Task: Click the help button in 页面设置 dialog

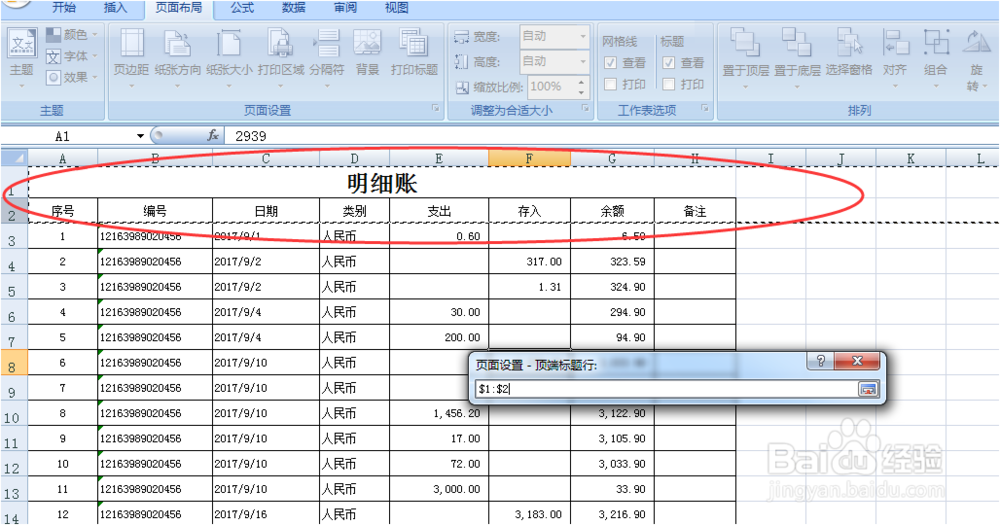Action: (x=821, y=361)
